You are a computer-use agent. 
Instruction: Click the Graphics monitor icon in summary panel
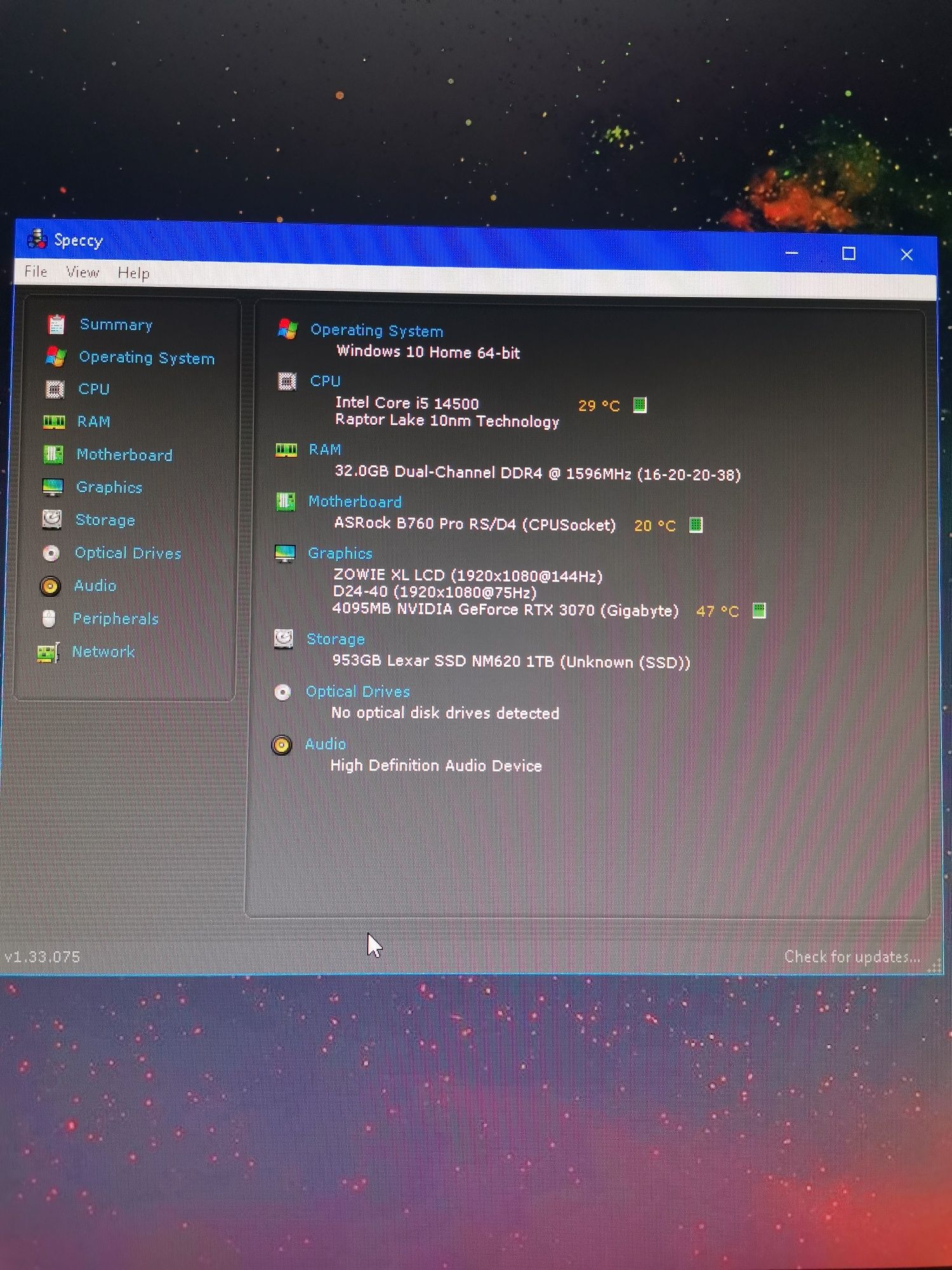(x=285, y=553)
